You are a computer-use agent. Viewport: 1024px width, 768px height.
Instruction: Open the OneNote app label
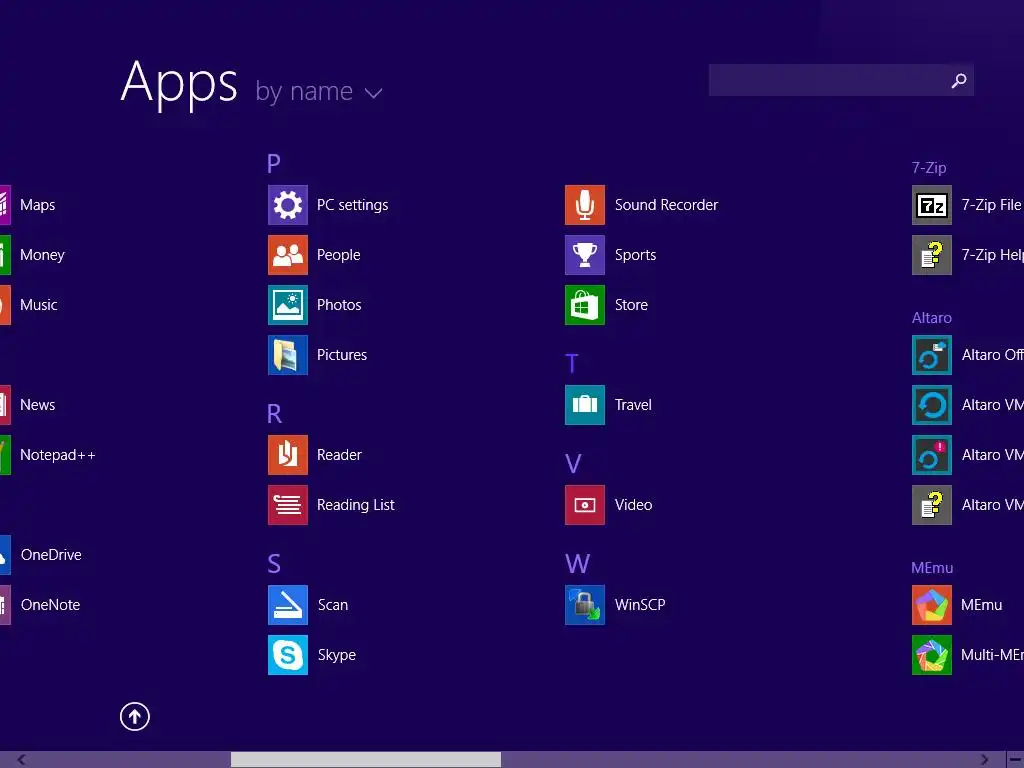click(50, 605)
